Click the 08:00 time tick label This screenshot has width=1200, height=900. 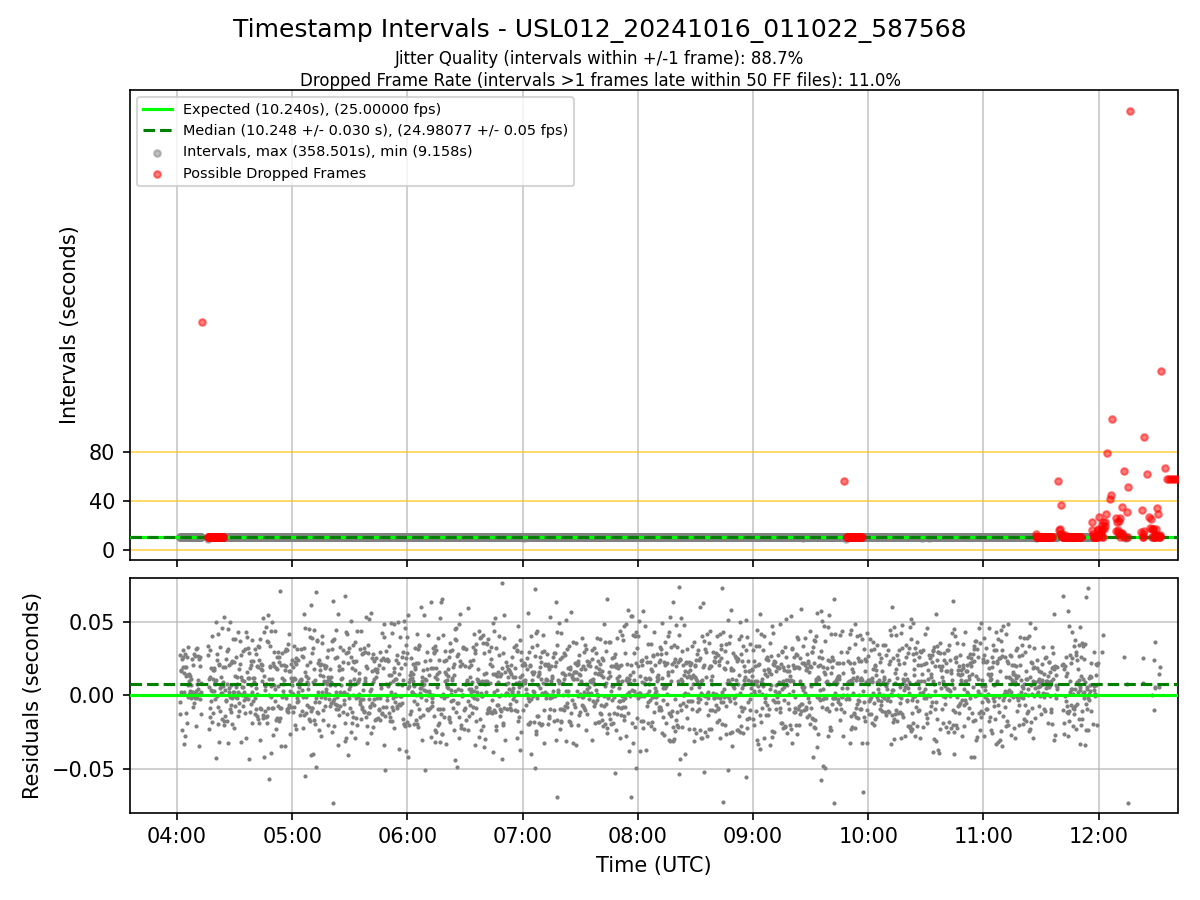click(x=638, y=834)
